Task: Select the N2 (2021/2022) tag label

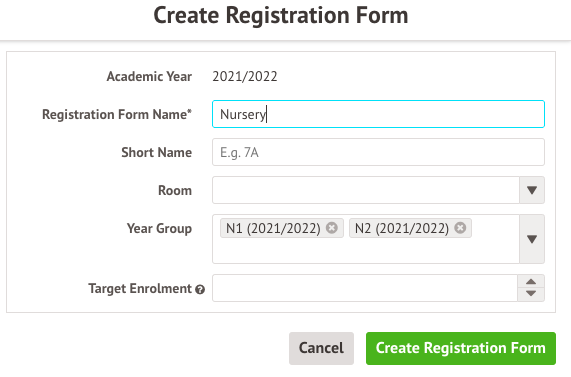Action: click(x=402, y=228)
